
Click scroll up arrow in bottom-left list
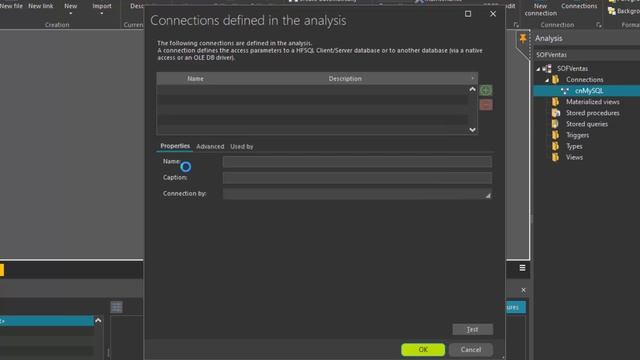[98, 321]
